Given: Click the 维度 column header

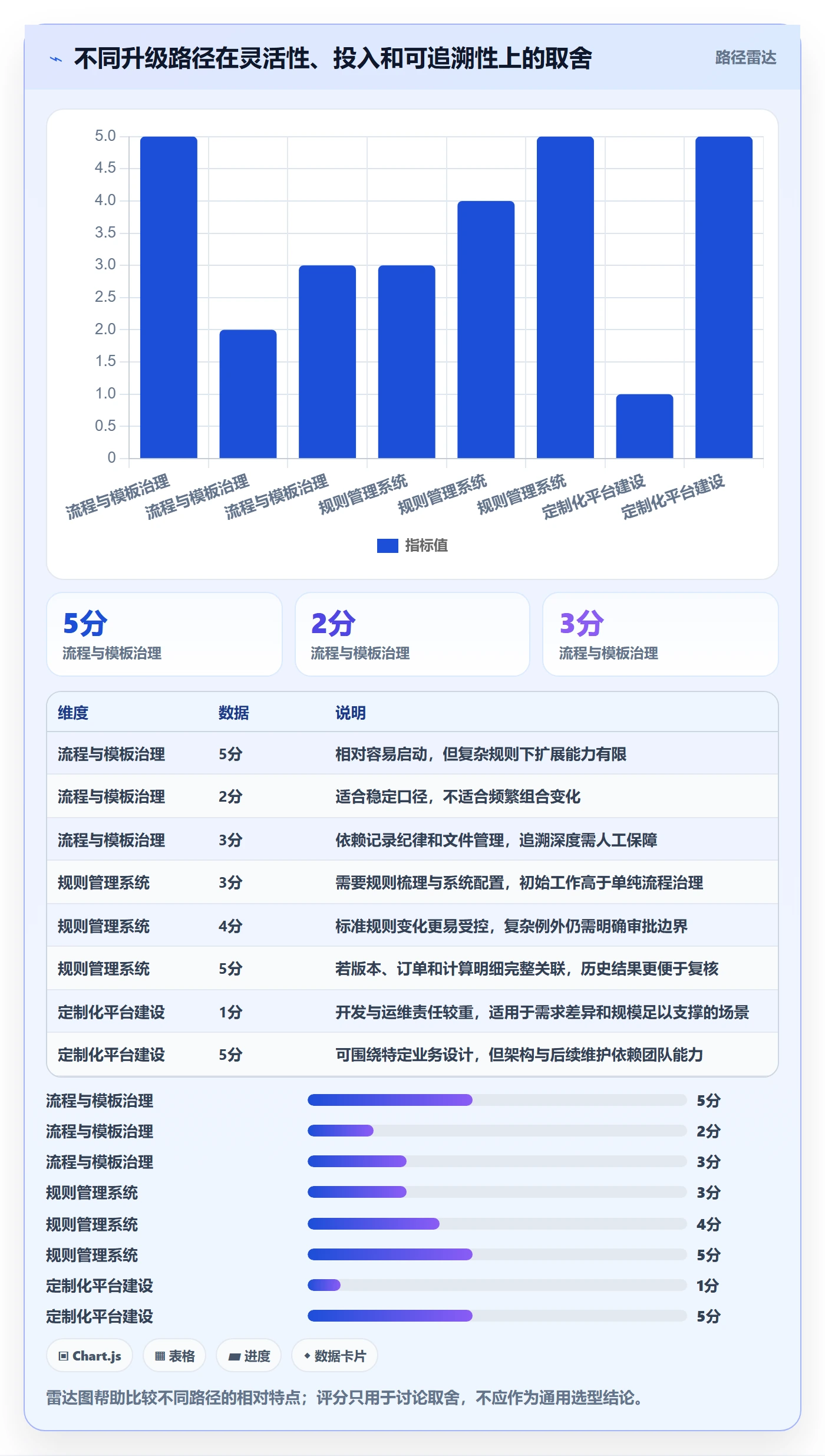Looking at the screenshot, I should pyautogui.click(x=73, y=713).
